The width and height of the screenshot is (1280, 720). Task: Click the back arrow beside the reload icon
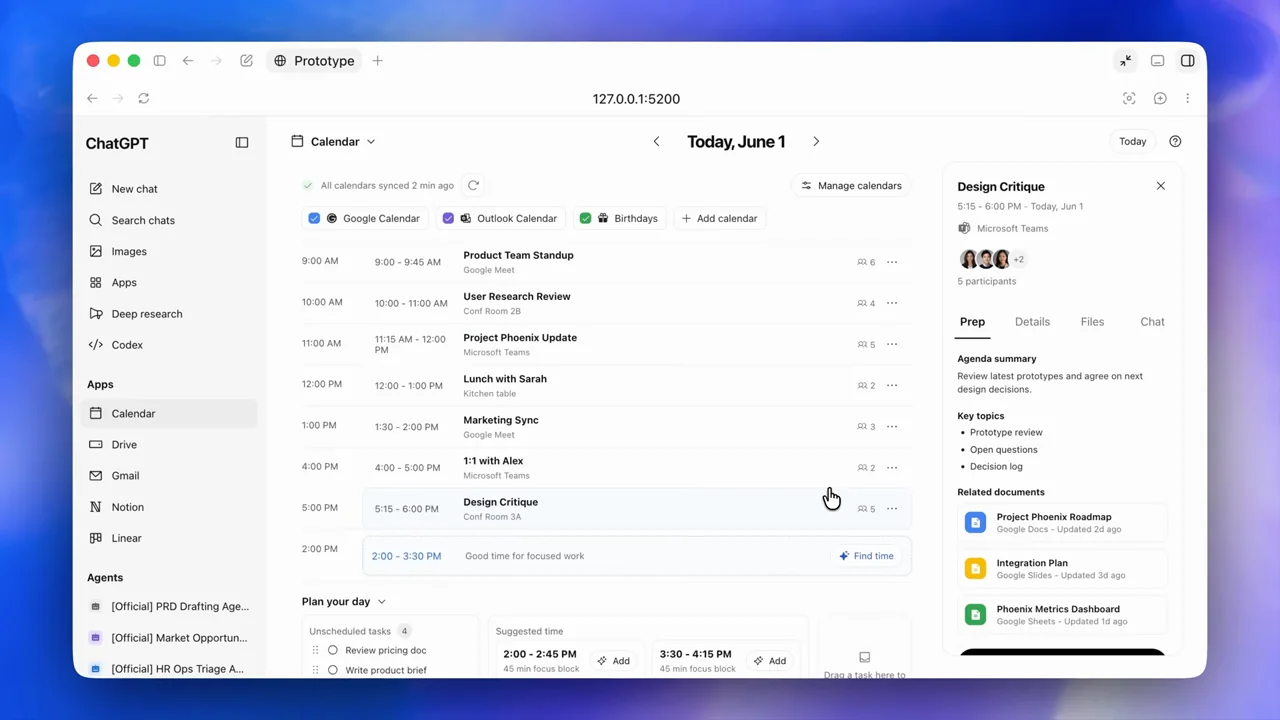[92, 99]
